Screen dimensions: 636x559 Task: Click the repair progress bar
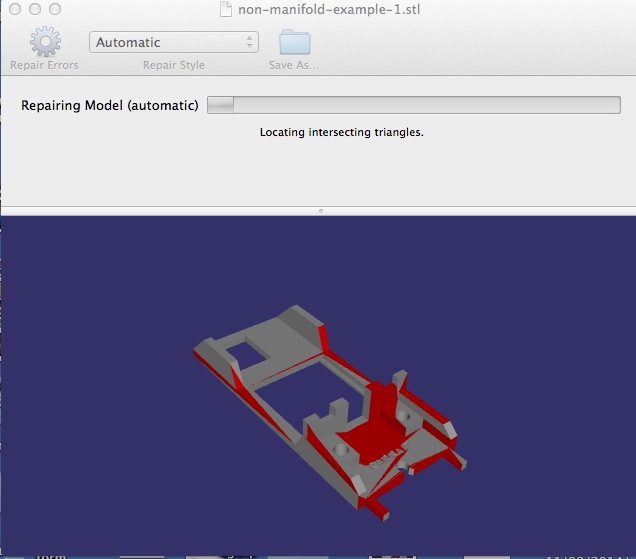[413, 105]
